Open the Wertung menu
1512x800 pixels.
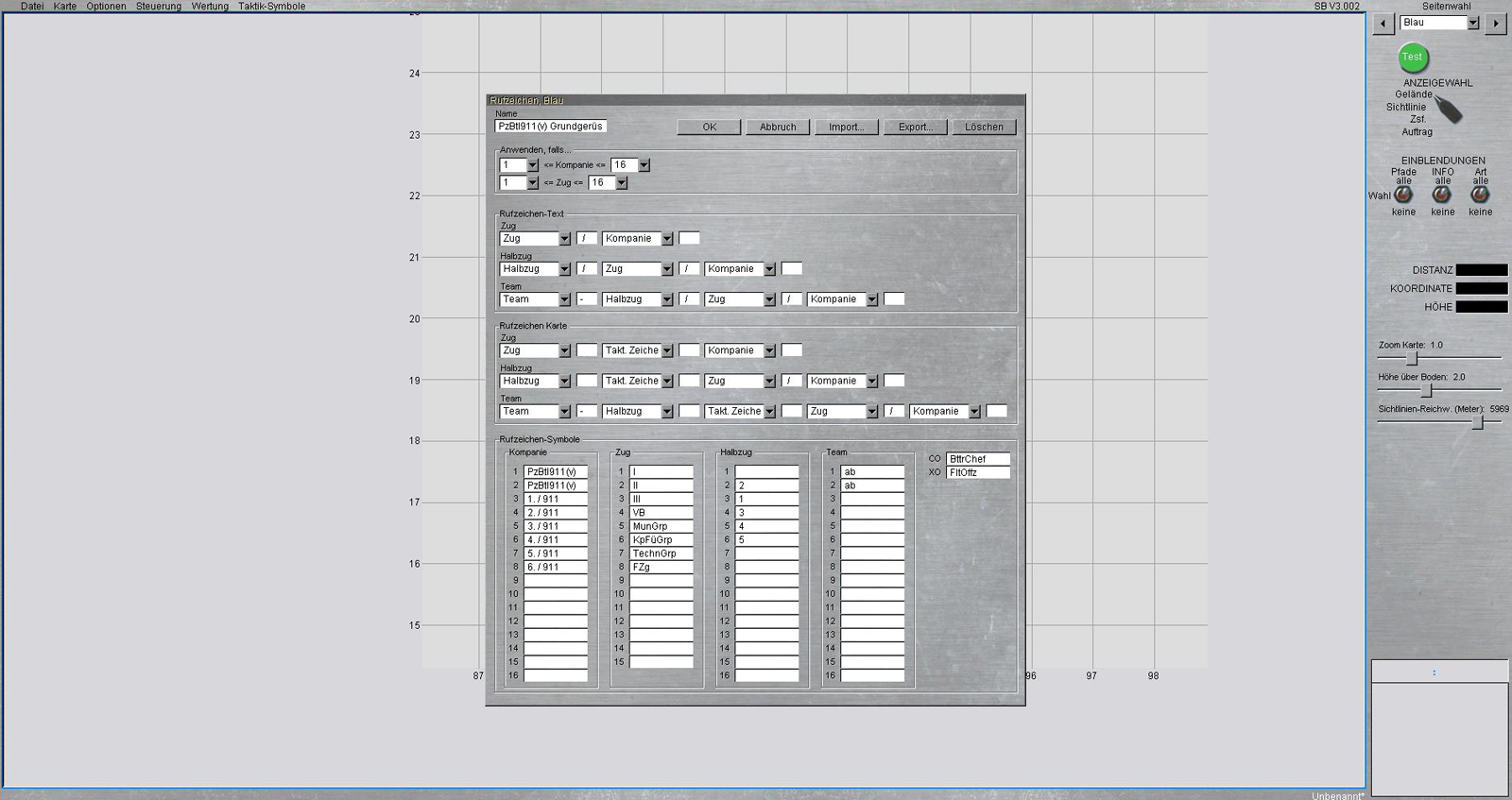(x=210, y=7)
